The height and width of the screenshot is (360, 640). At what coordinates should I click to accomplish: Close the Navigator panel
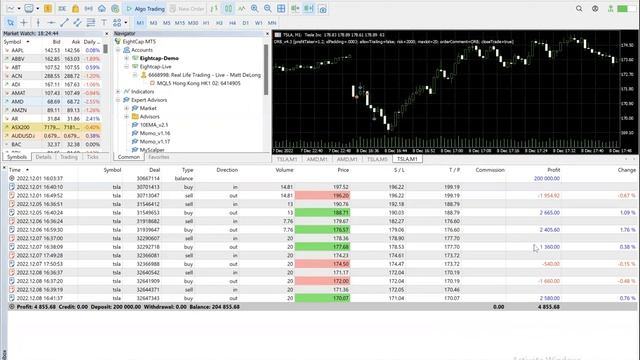tap(267, 33)
